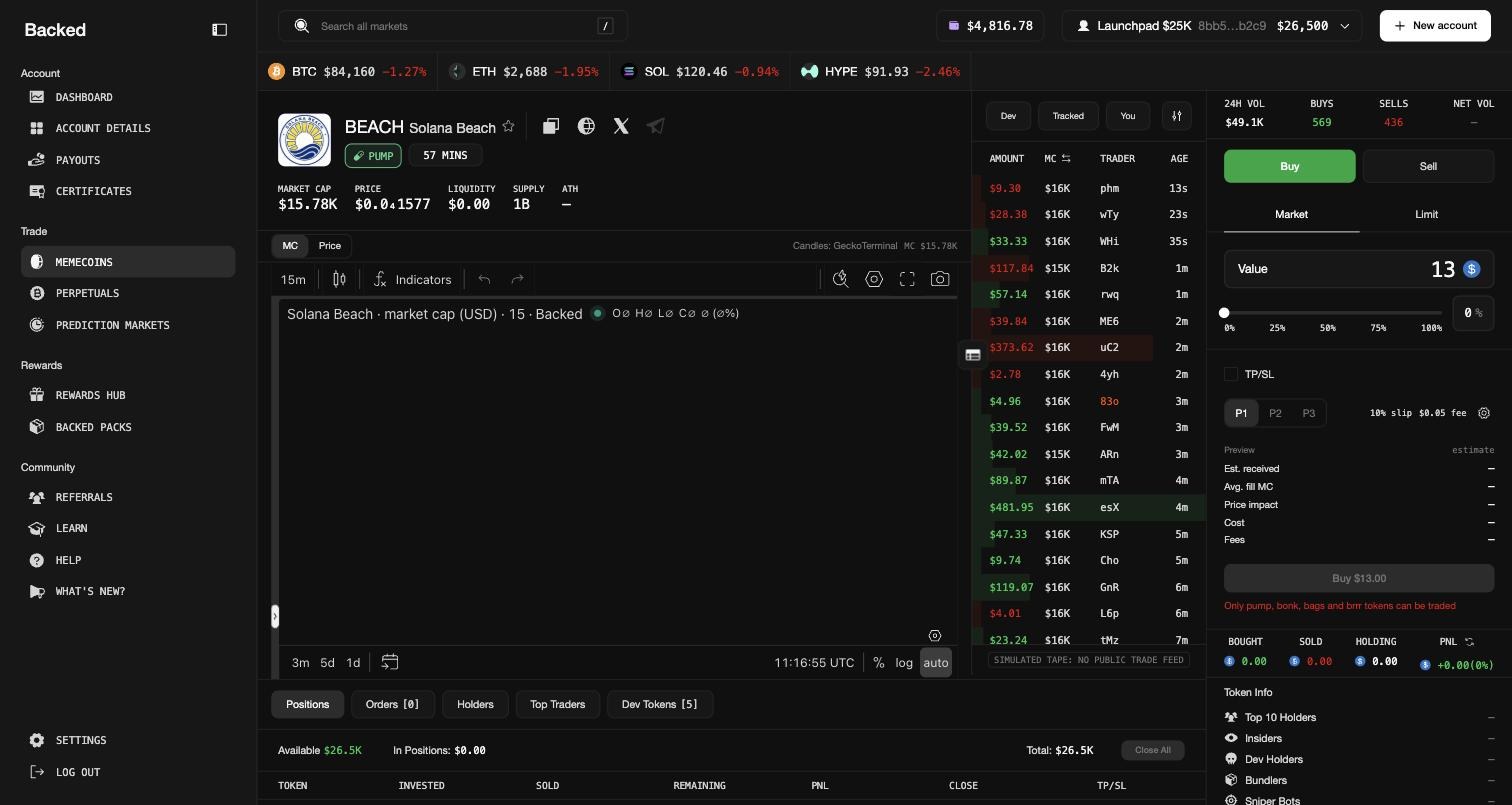This screenshot has height=805, width=1512.
Task: Click the green Buy button
Action: coord(1290,166)
